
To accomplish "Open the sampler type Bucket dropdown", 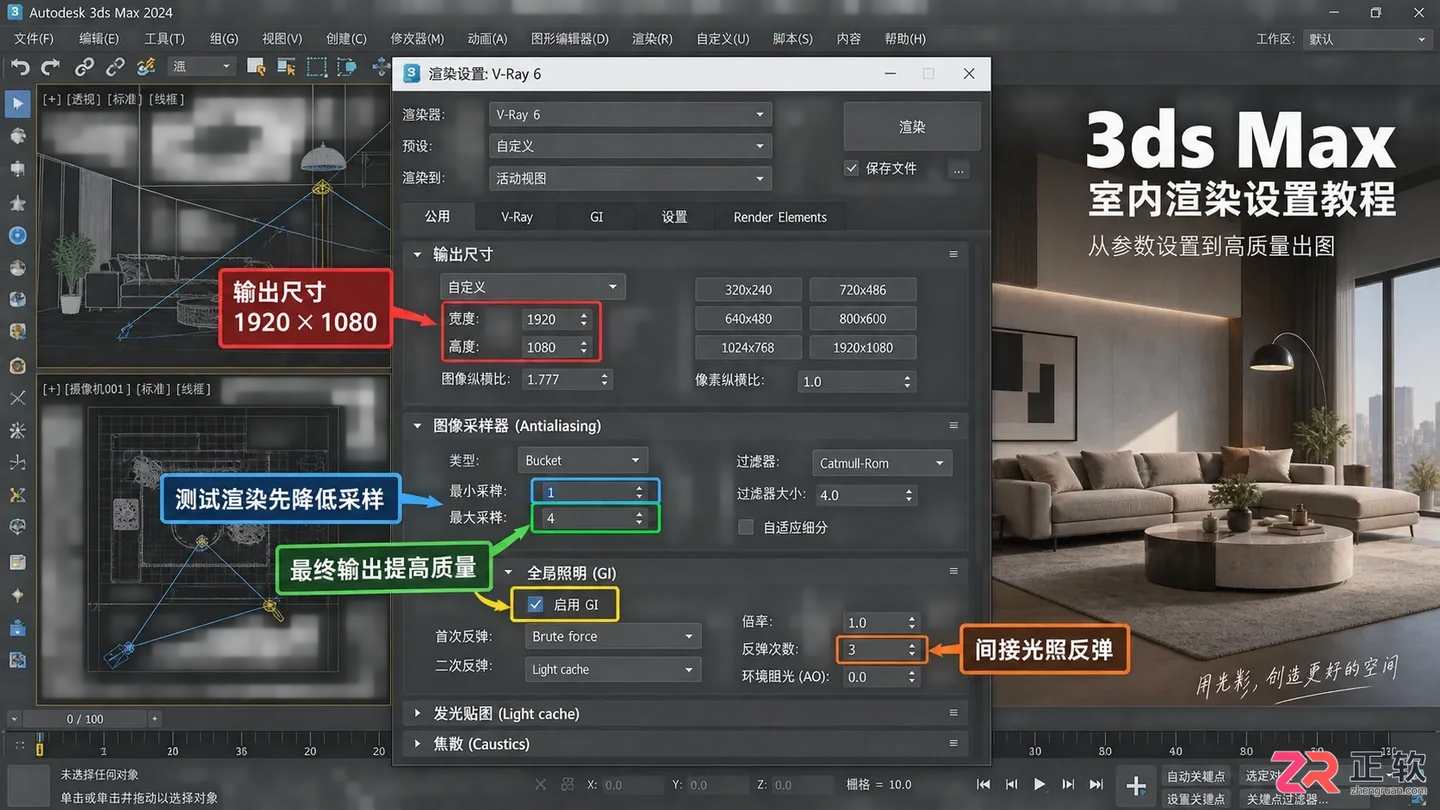I will point(583,461).
